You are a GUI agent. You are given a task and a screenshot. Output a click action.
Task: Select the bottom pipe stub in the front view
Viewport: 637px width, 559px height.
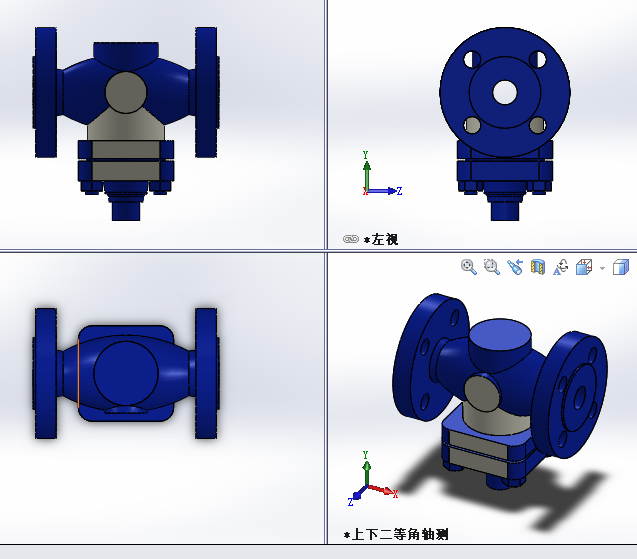coord(126,210)
